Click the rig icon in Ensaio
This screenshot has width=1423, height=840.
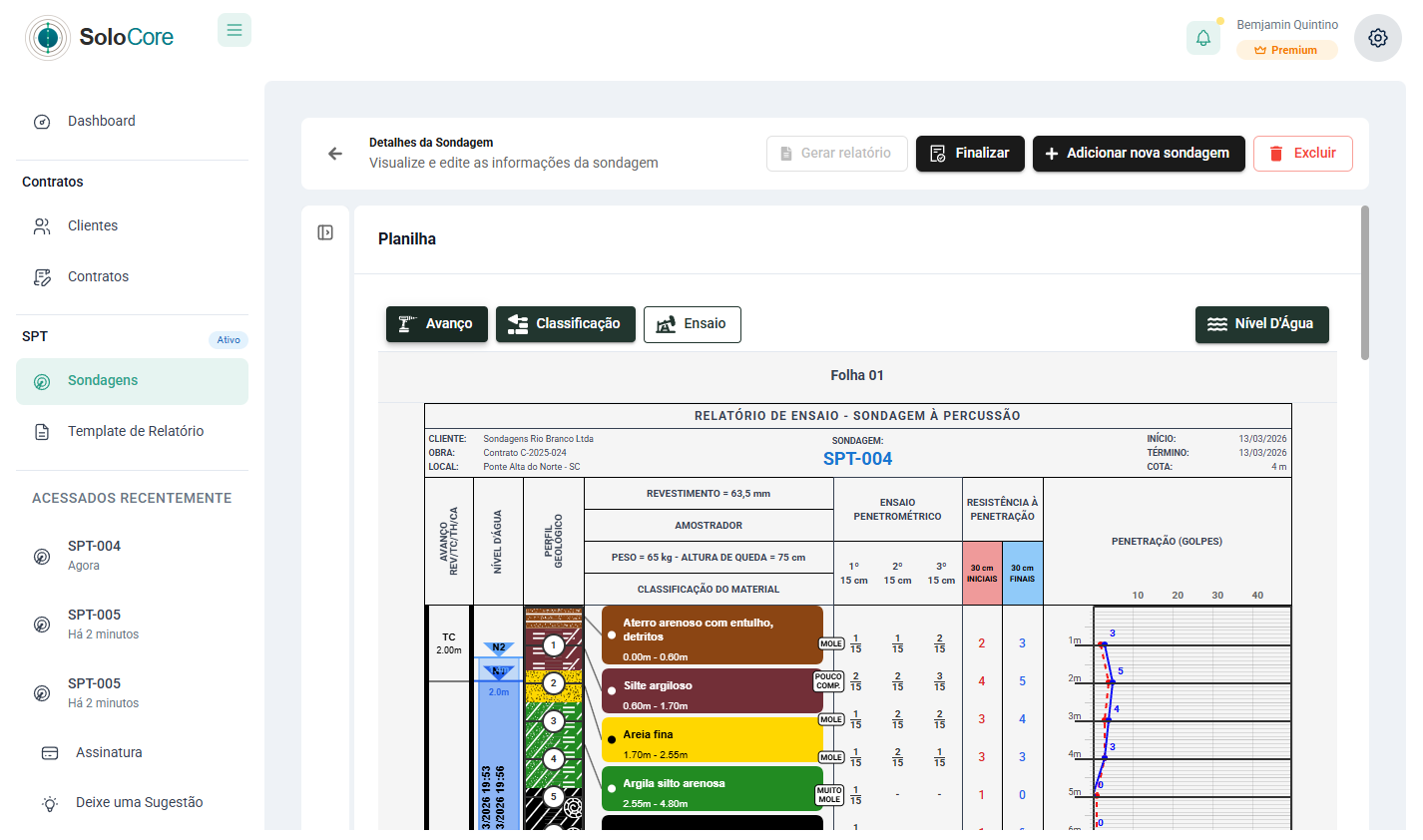(666, 324)
